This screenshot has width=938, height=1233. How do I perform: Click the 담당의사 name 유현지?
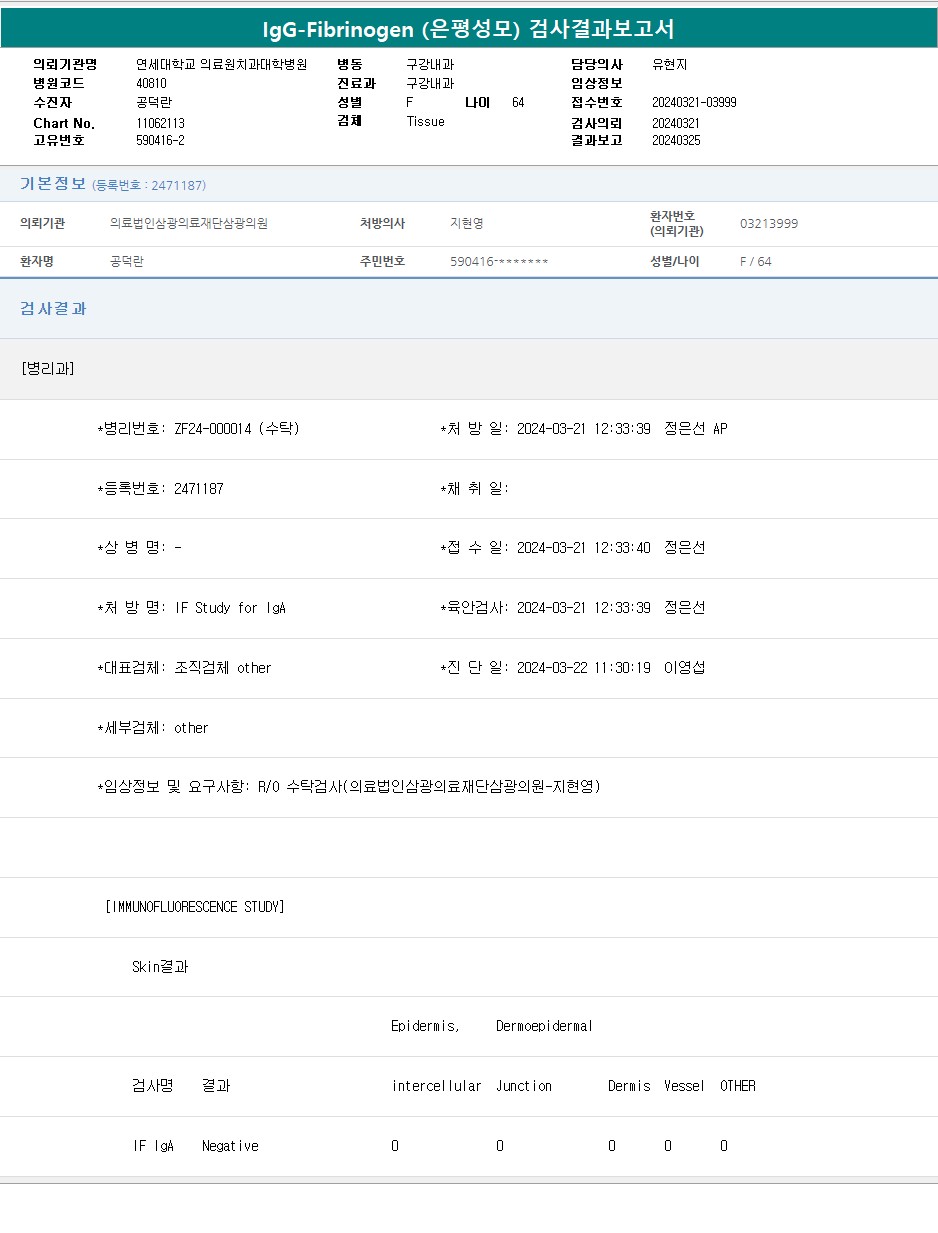pyautogui.click(x=669, y=64)
